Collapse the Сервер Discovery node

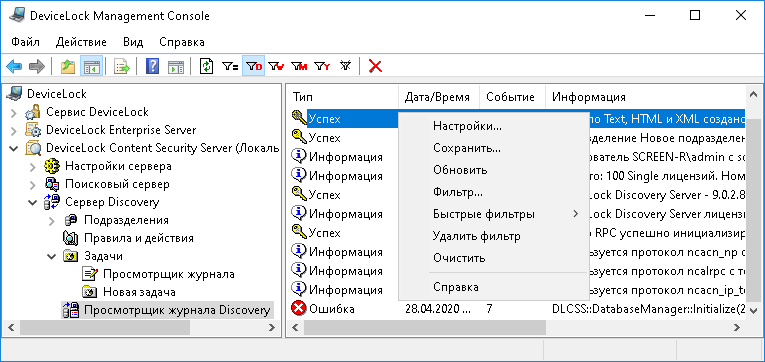32,201
